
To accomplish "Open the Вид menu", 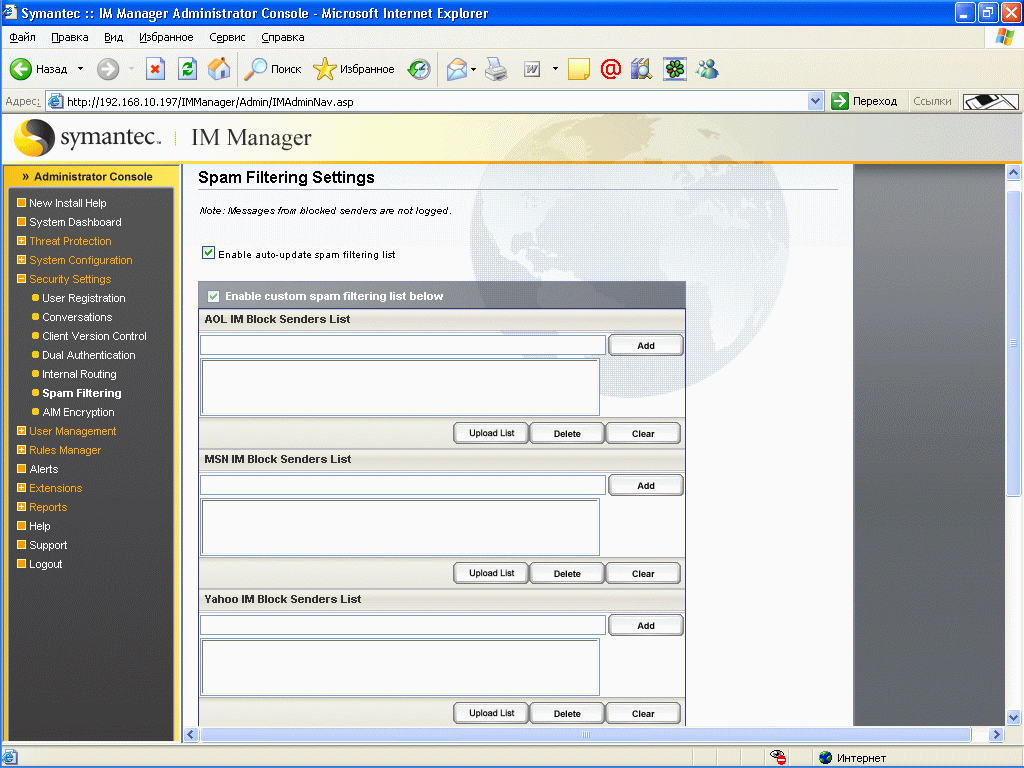I will tap(113, 37).
